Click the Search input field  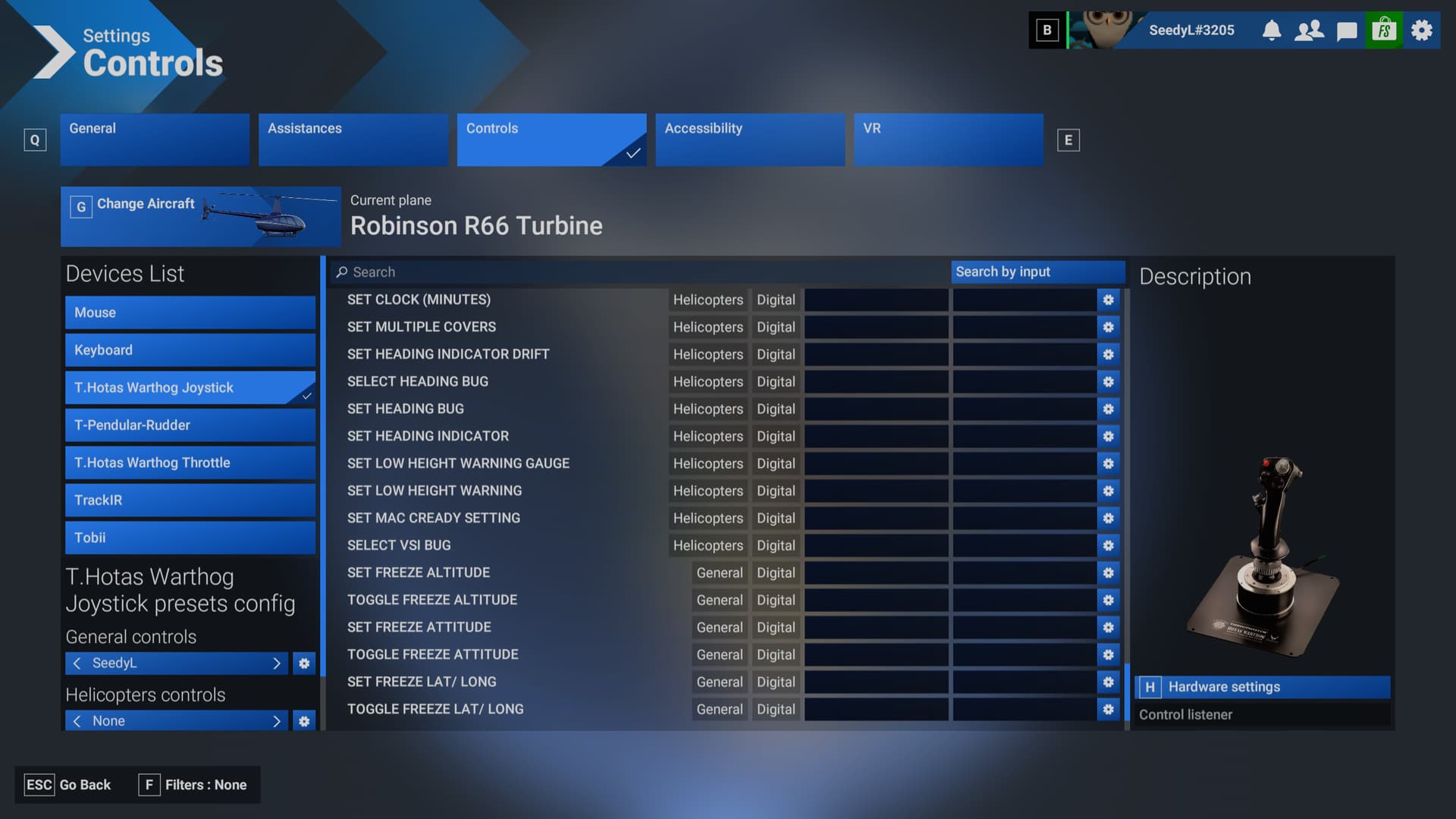click(637, 272)
